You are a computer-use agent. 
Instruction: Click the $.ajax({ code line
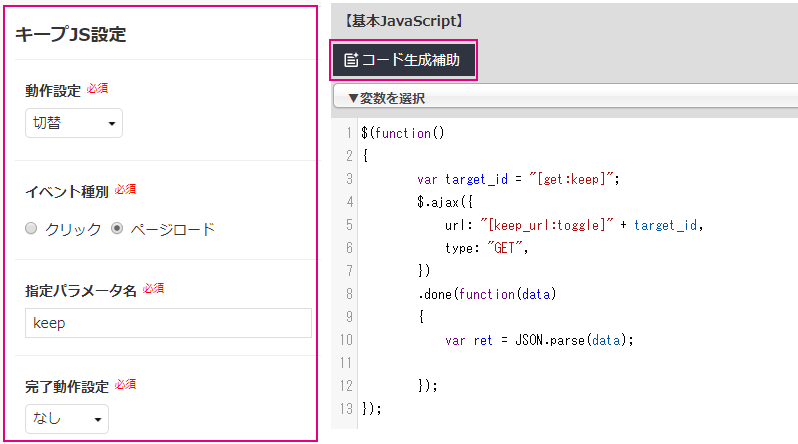coord(445,202)
